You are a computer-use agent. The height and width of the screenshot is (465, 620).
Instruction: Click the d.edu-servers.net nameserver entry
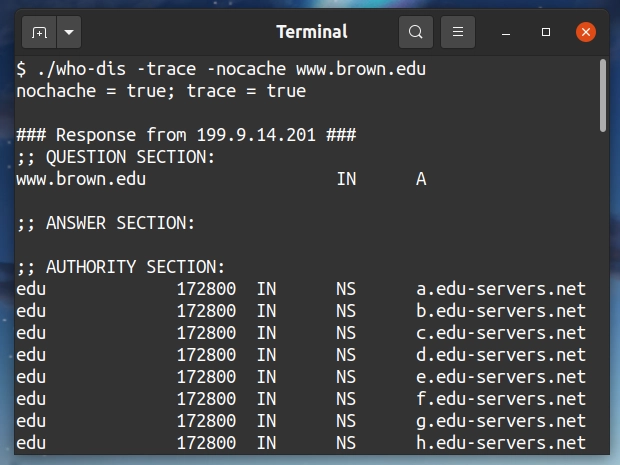[x=500, y=355]
